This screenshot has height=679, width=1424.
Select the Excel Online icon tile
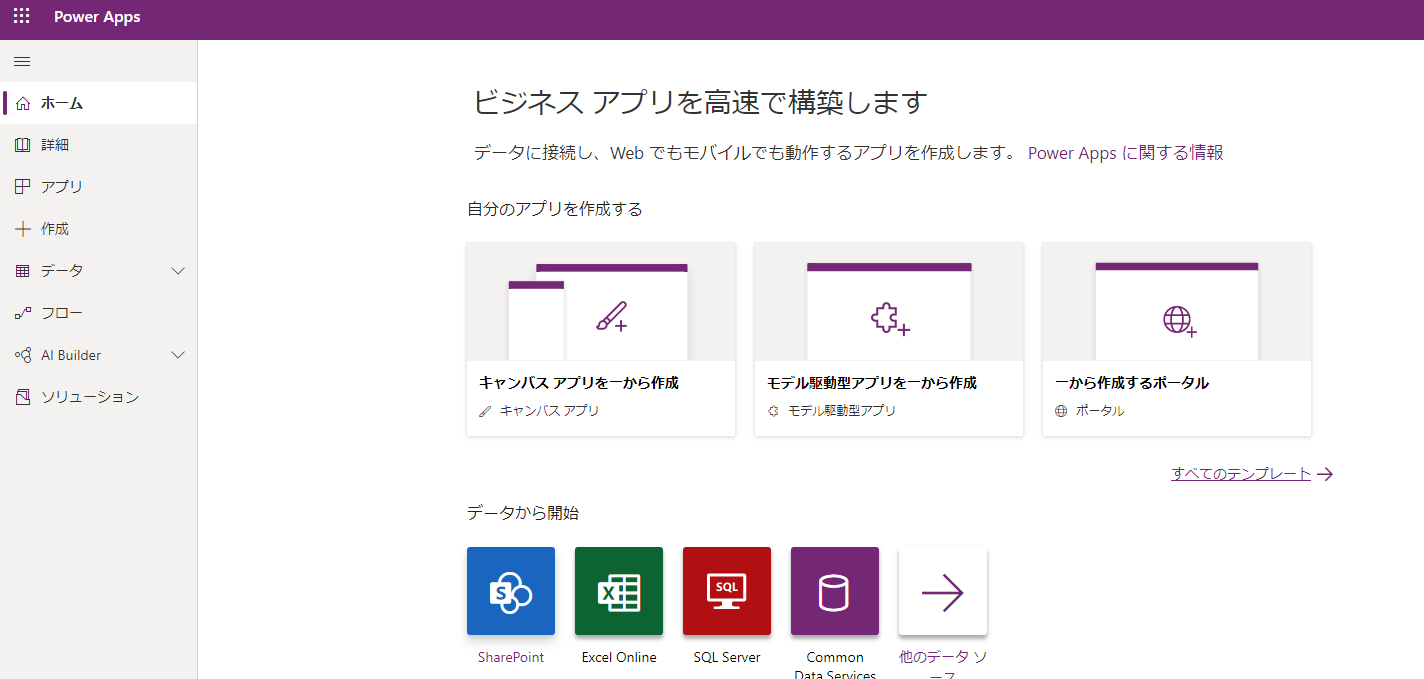(618, 591)
